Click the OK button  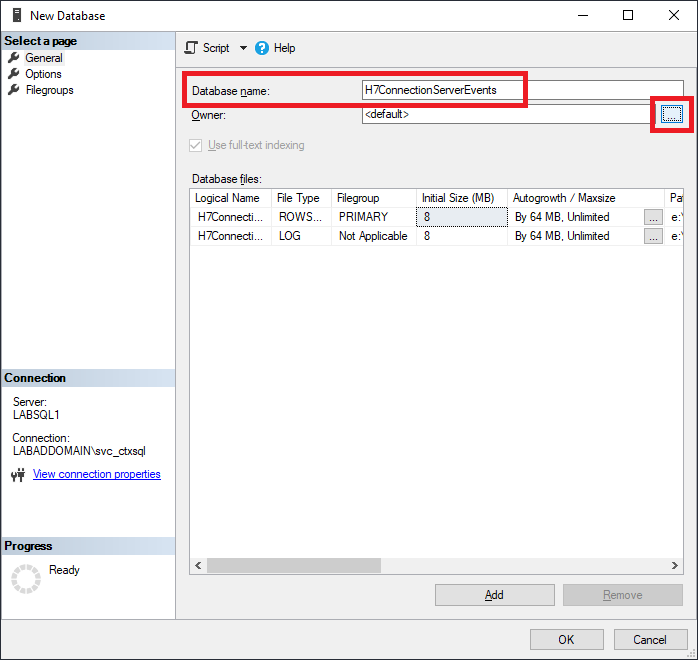coord(566,639)
